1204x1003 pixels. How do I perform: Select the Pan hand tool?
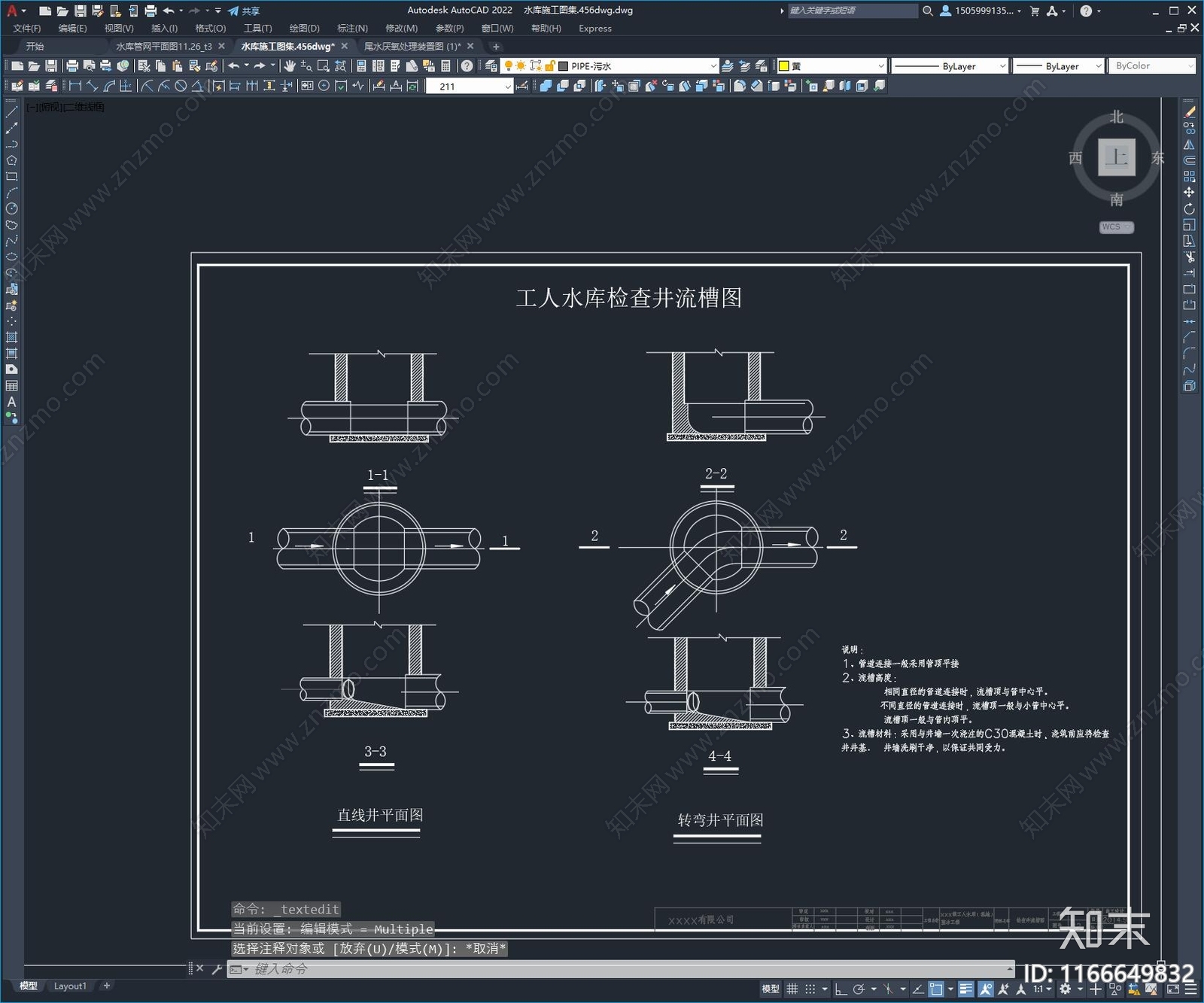pos(290,66)
